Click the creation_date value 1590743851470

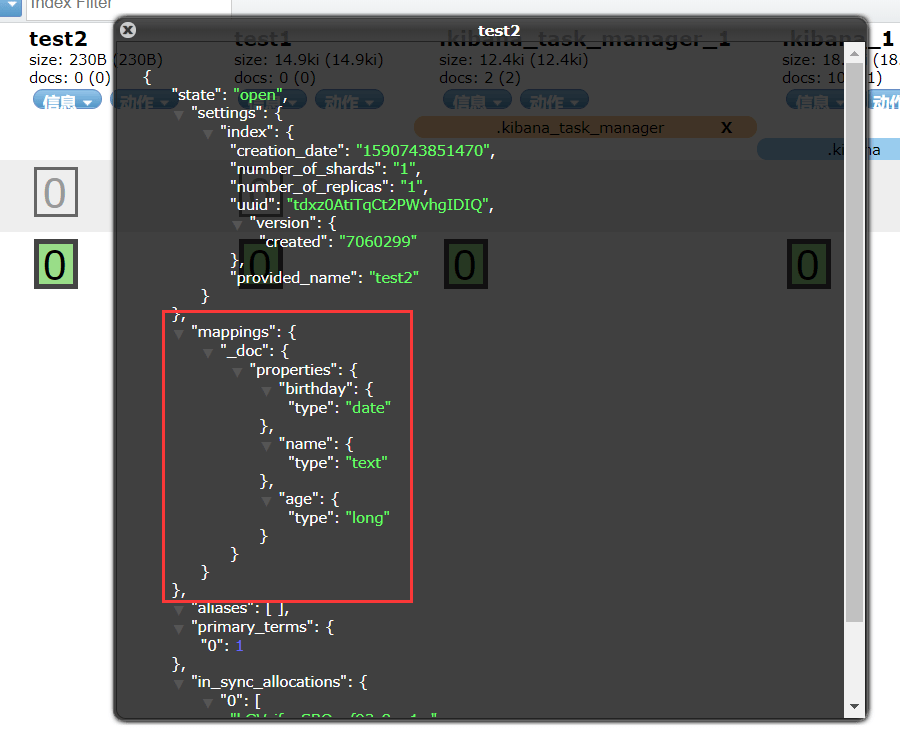(x=423, y=150)
